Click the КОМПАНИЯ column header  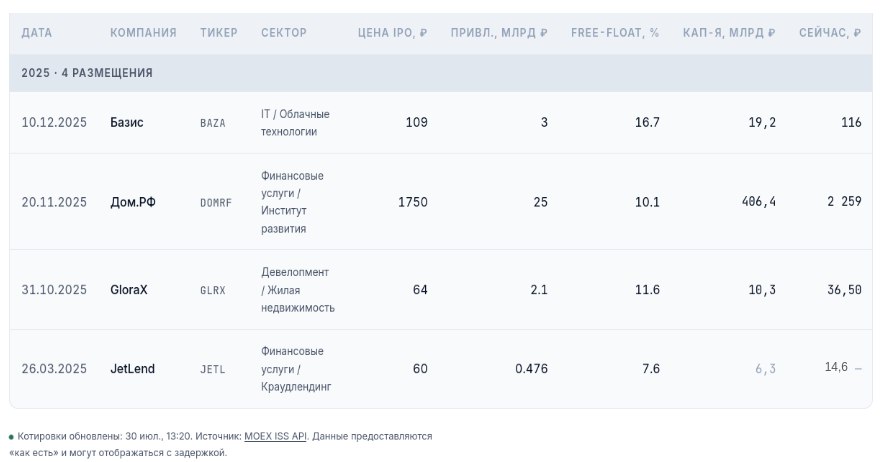tap(143, 33)
